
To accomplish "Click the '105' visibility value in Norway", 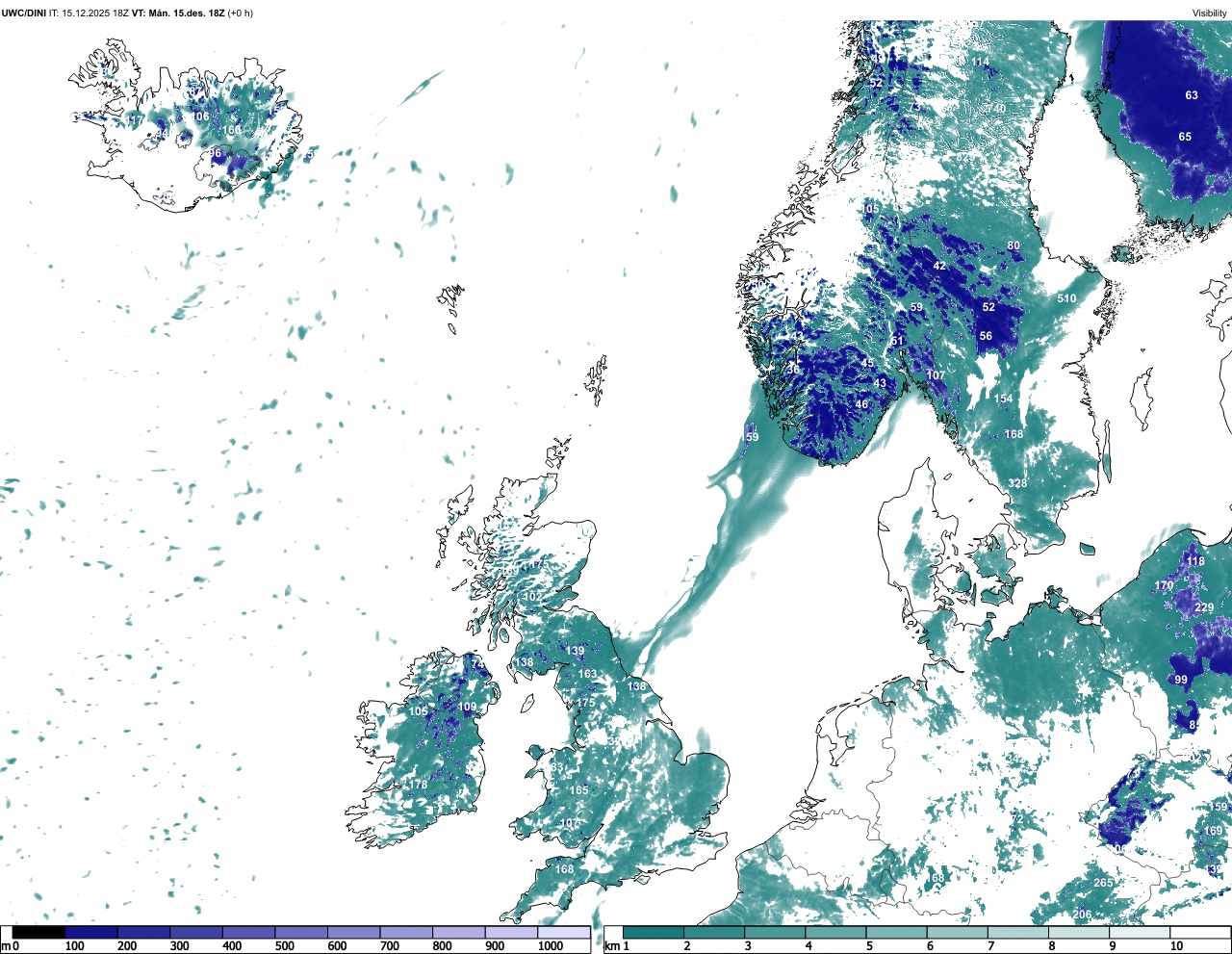I will coord(870,209).
